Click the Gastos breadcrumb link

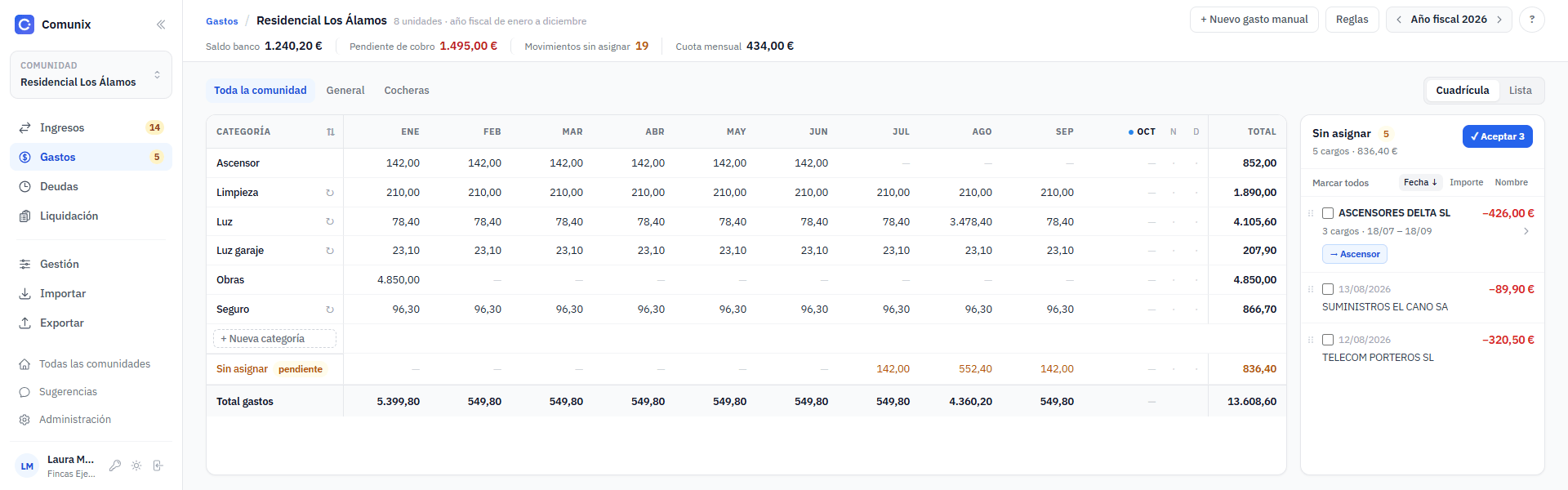click(222, 21)
